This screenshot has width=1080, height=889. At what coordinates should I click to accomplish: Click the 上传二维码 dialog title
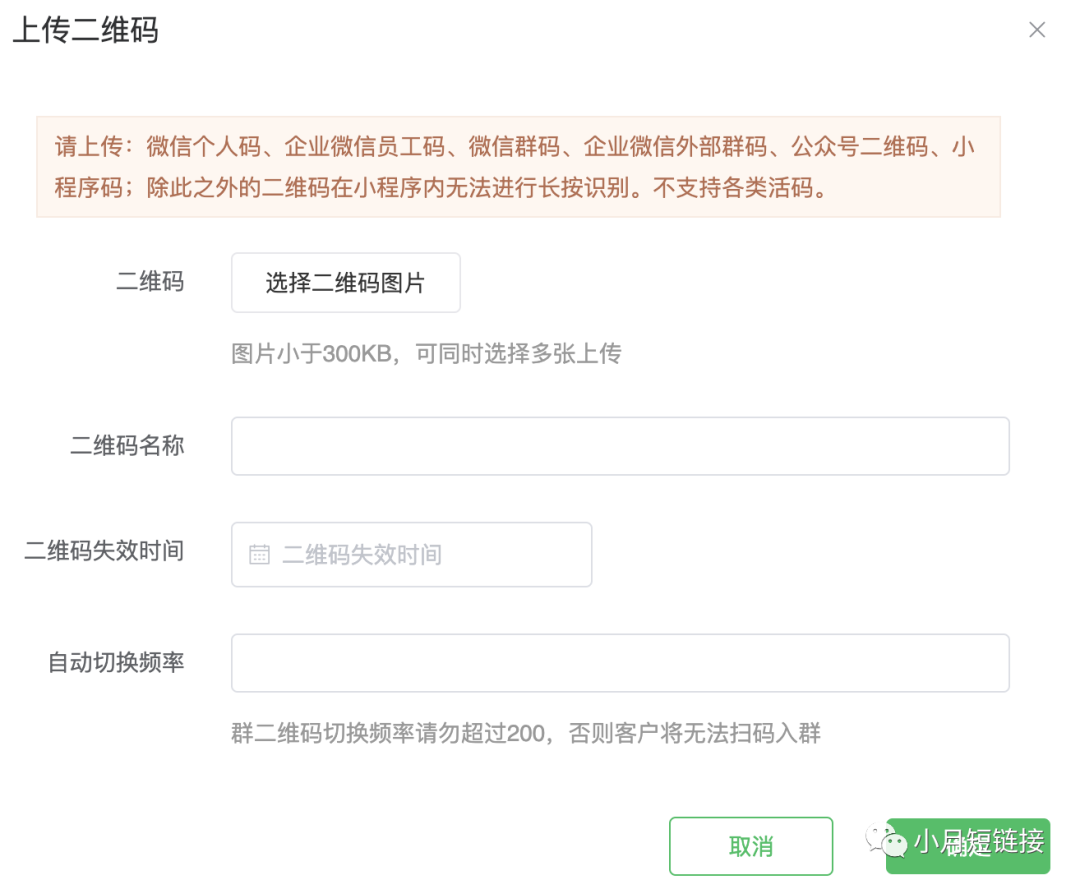(85, 30)
